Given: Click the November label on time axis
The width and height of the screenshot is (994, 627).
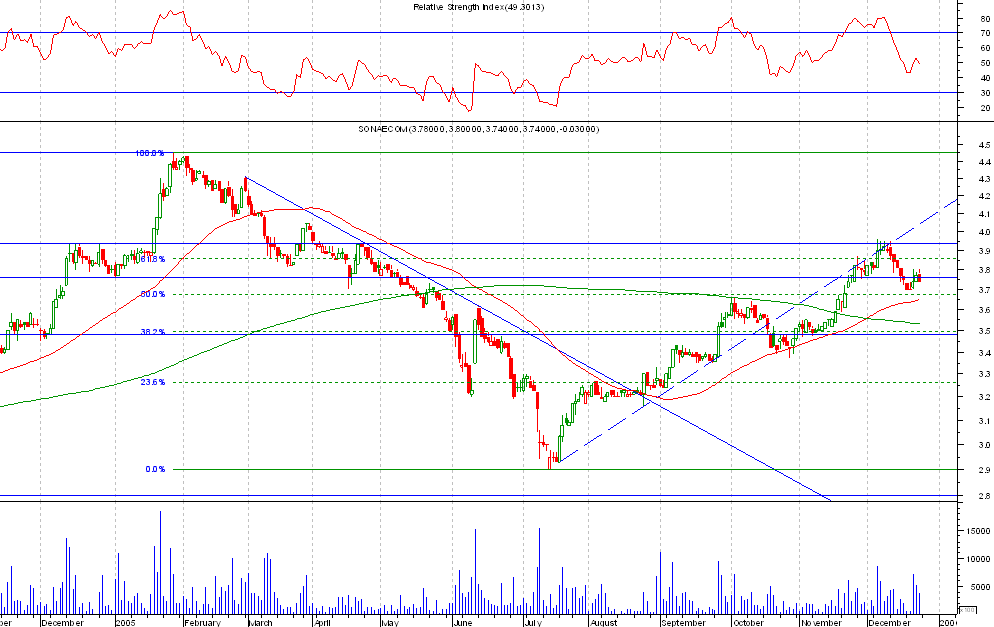Looking at the screenshot, I should tap(821, 623).
